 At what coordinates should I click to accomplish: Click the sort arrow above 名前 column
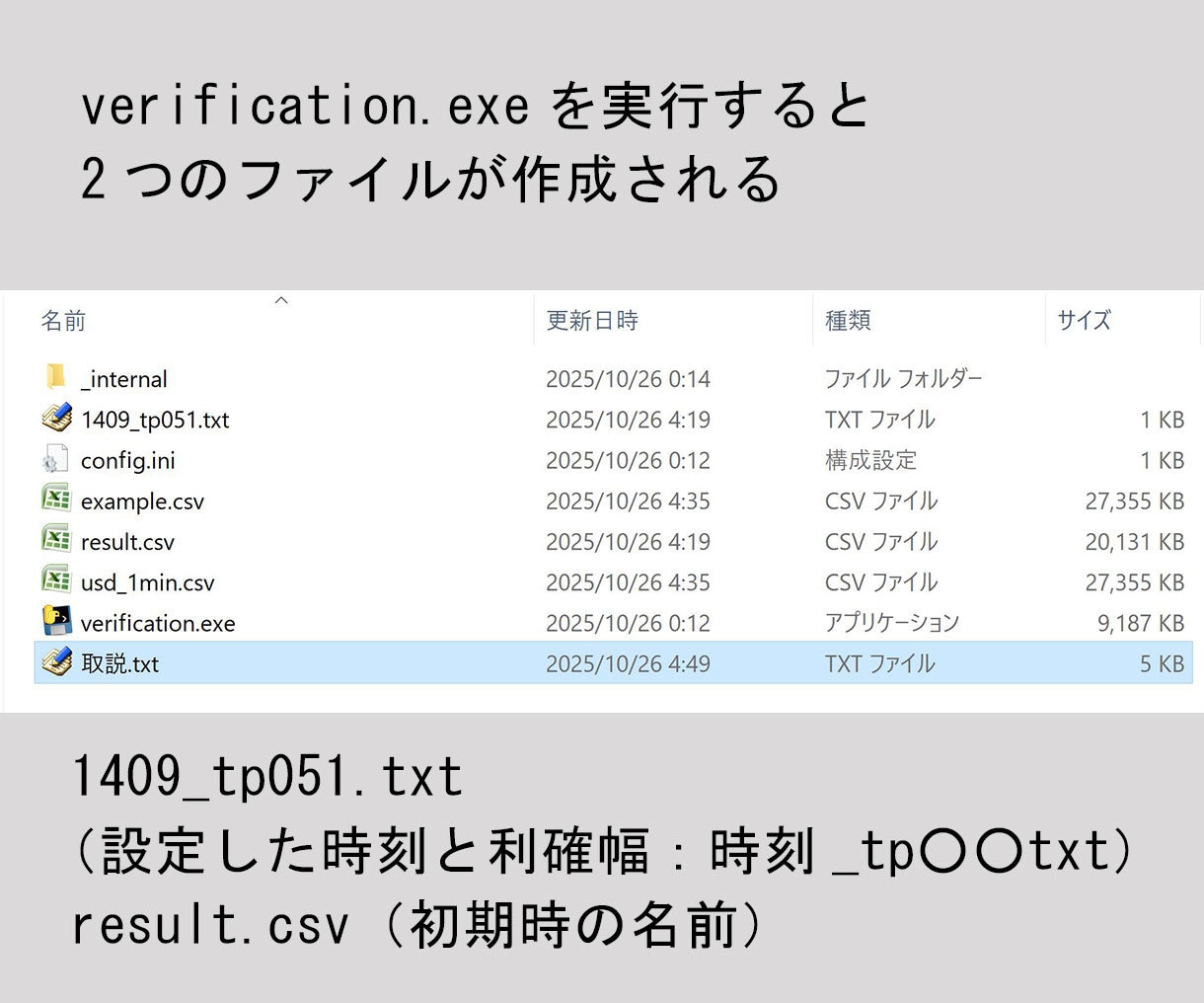tap(281, 300)
